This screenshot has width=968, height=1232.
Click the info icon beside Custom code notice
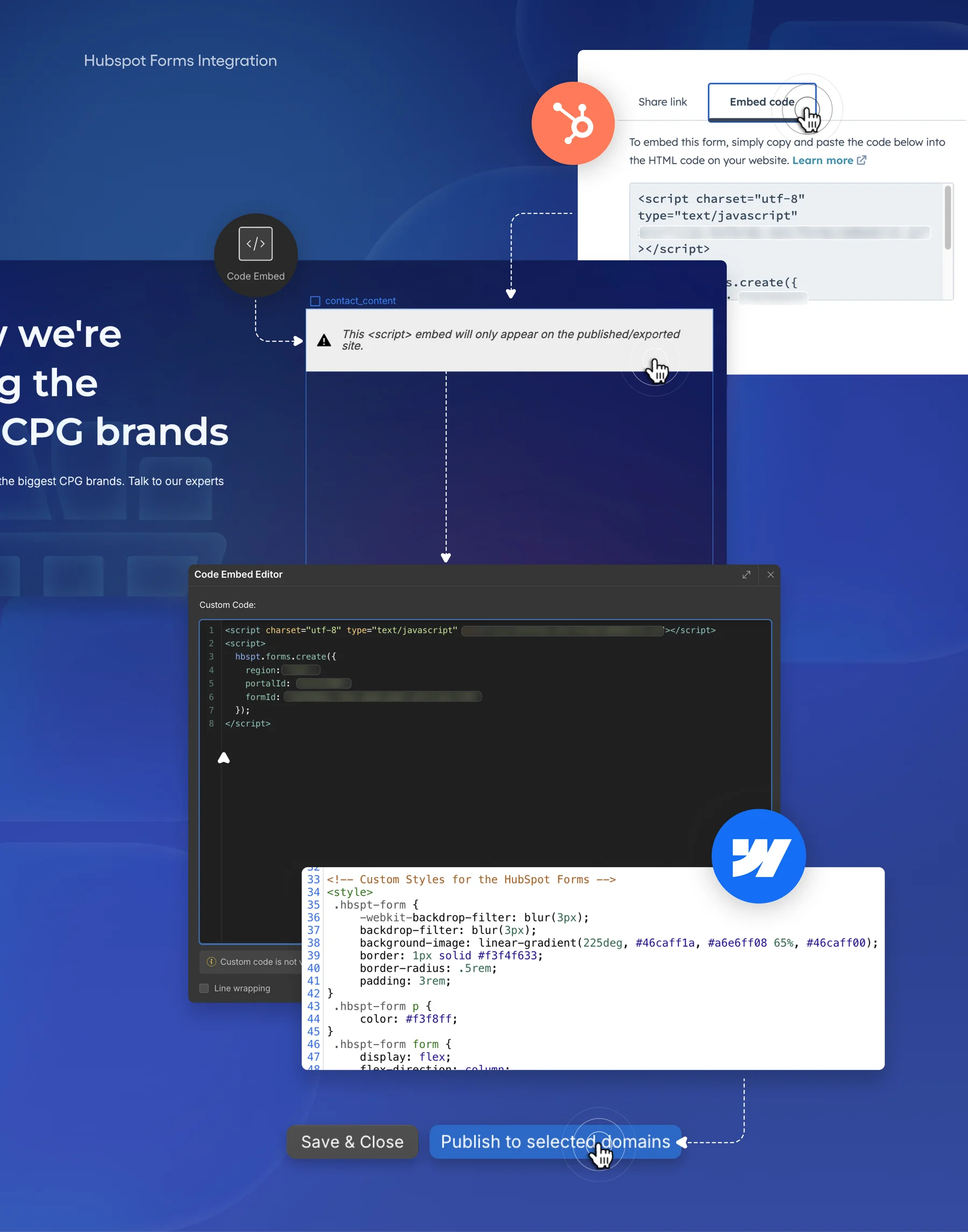coord(211,961)
